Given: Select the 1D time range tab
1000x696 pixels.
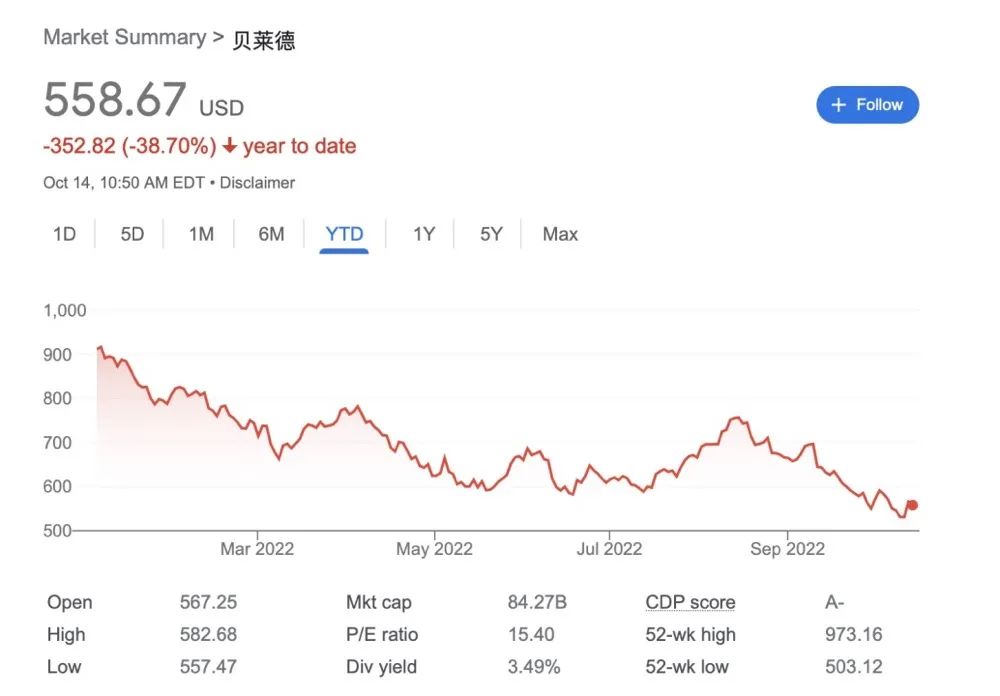Looking at the screenshot, I should pyautogui.click(x=64, y=234).
